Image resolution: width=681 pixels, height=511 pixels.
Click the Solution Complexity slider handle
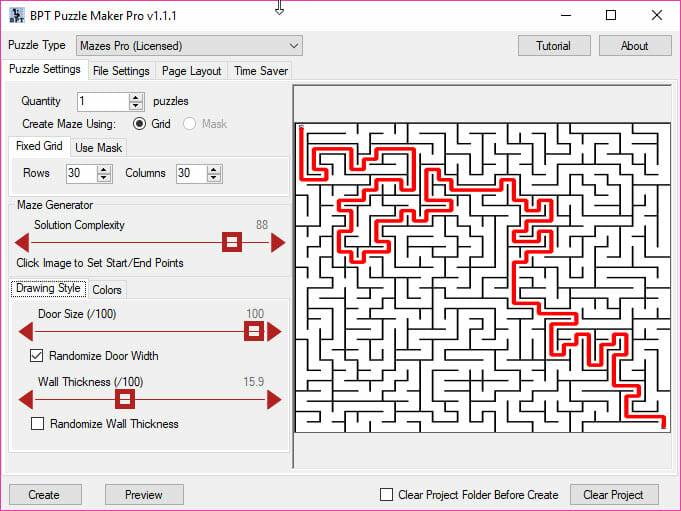pyautogui.click(x=232, y=242)
